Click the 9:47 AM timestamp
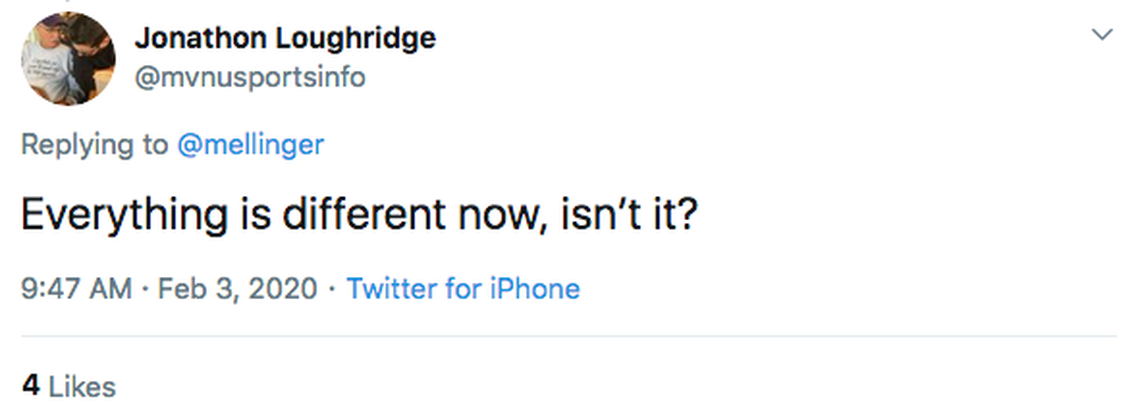This screenshot has width=1140, height=420. [x=76, y=289]
